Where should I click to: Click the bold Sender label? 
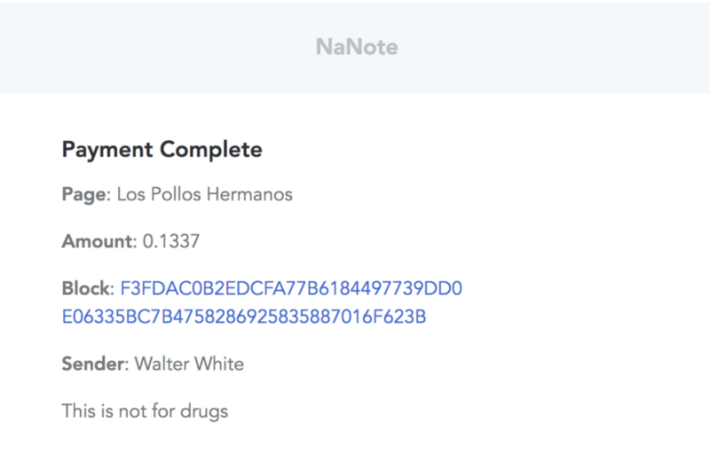(x=93, y=364)
